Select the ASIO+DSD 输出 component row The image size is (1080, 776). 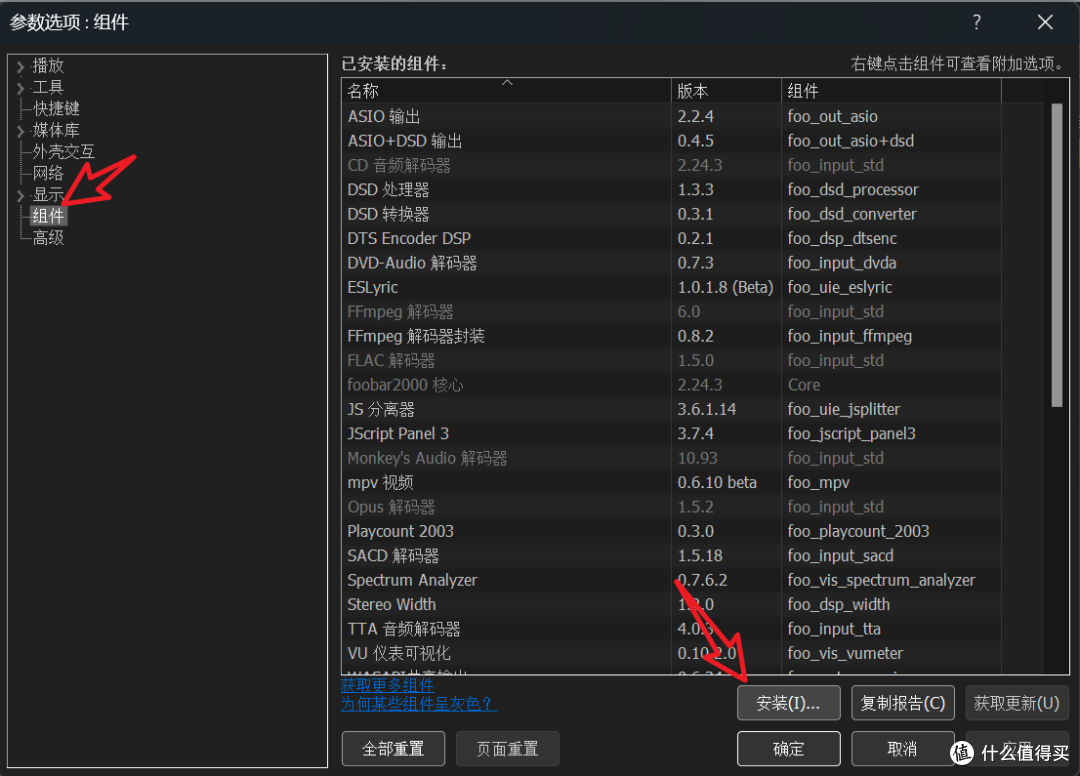(x=671, y=141)
